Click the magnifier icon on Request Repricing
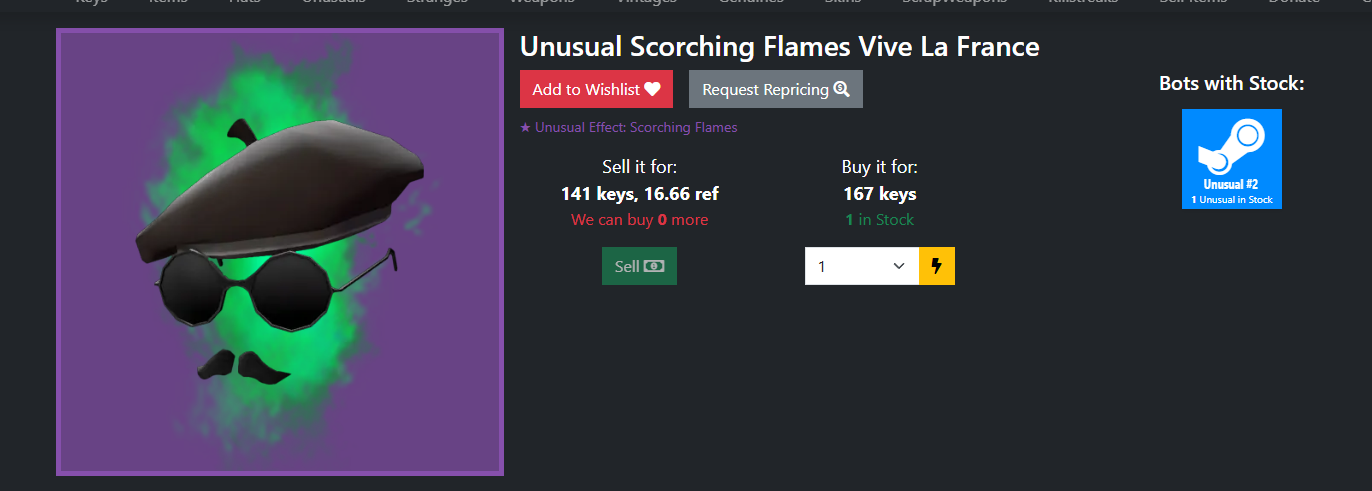 (x=841, y=89)
